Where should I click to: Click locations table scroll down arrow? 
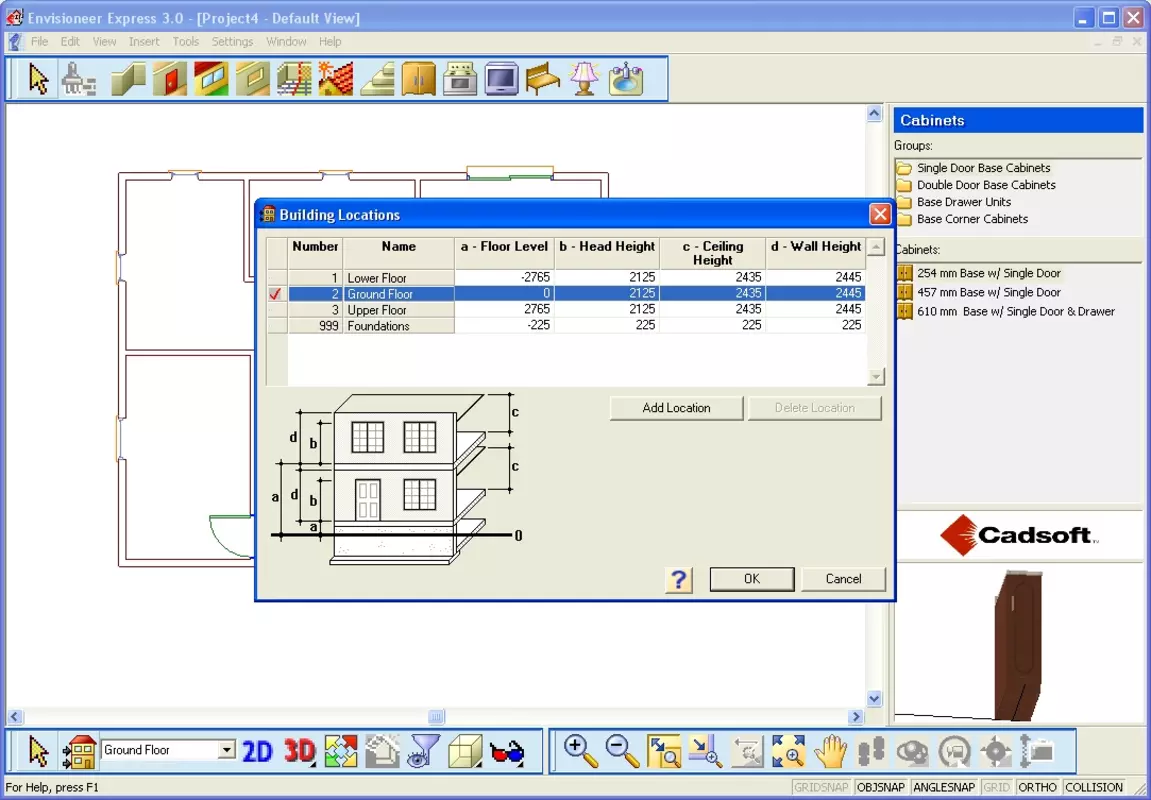(876, 377)
